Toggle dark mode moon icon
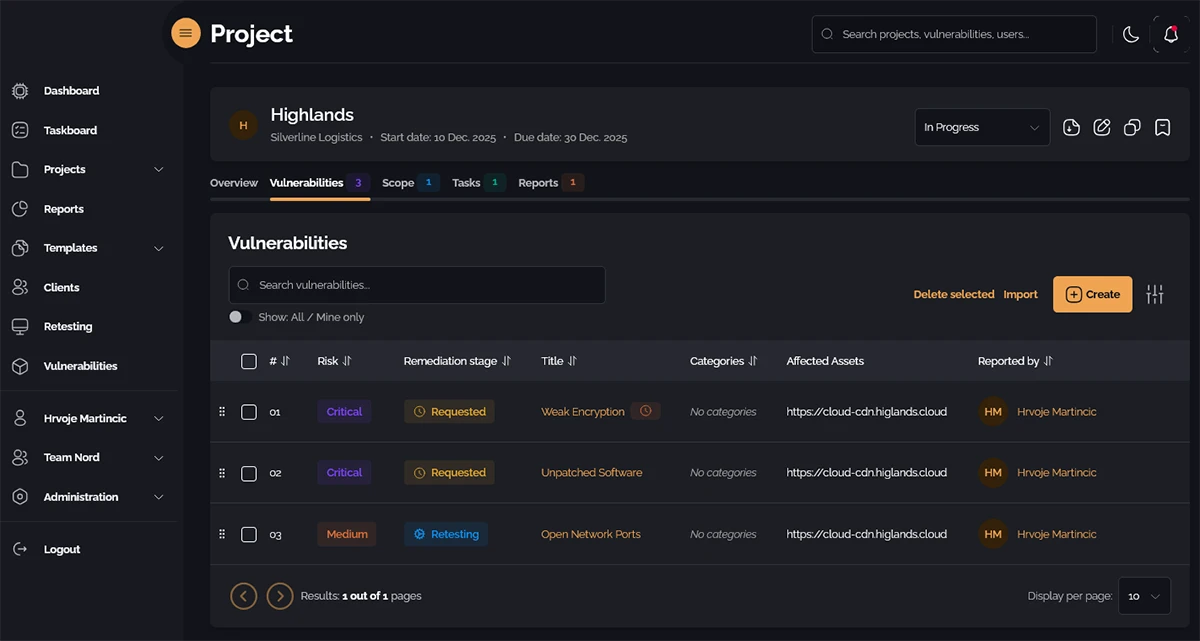This screenshot has height=641, width=1200. click(1131, 34)
